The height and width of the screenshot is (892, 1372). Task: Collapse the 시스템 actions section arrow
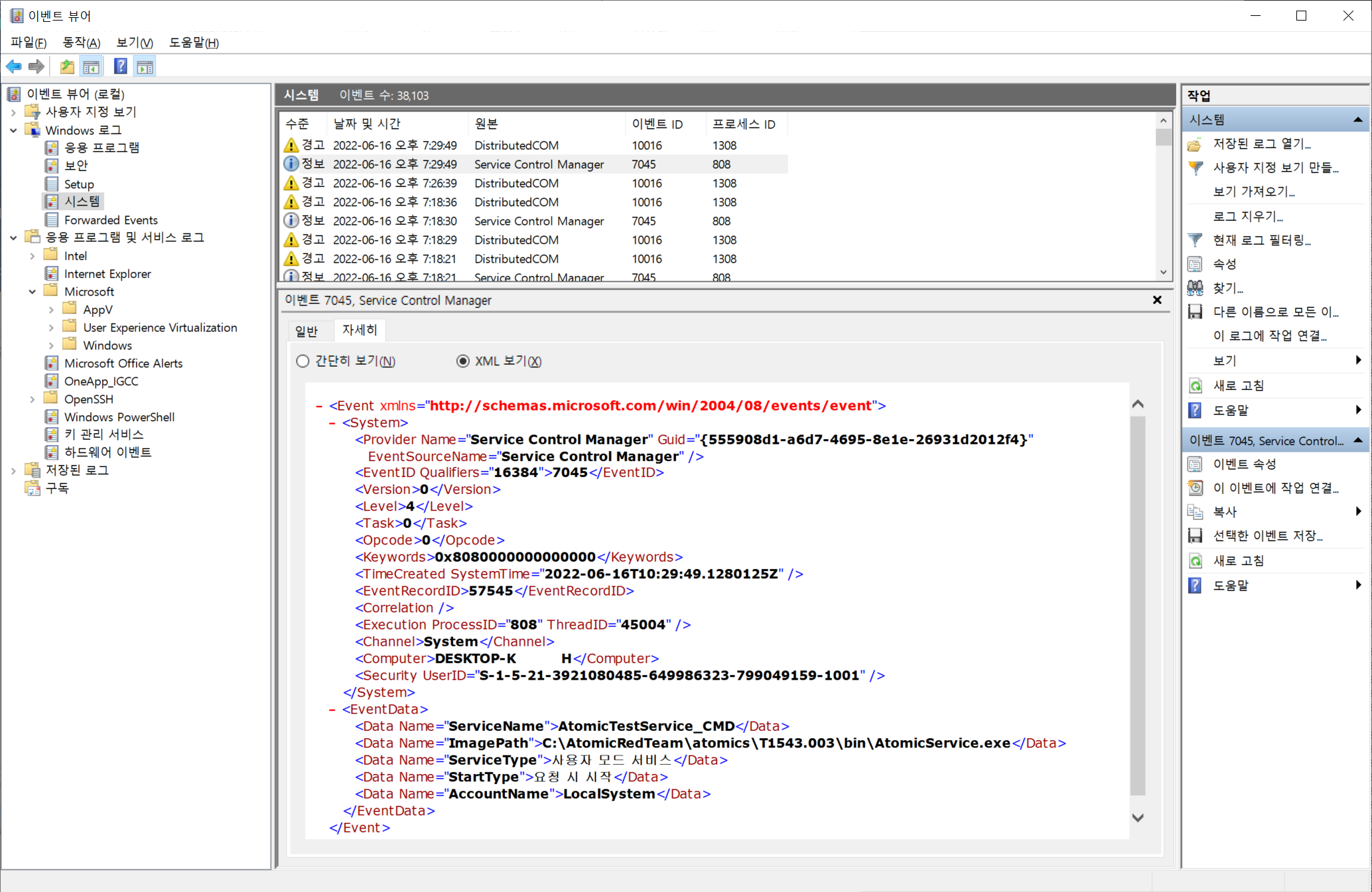pyautogui.click(x=1357, y=120)
